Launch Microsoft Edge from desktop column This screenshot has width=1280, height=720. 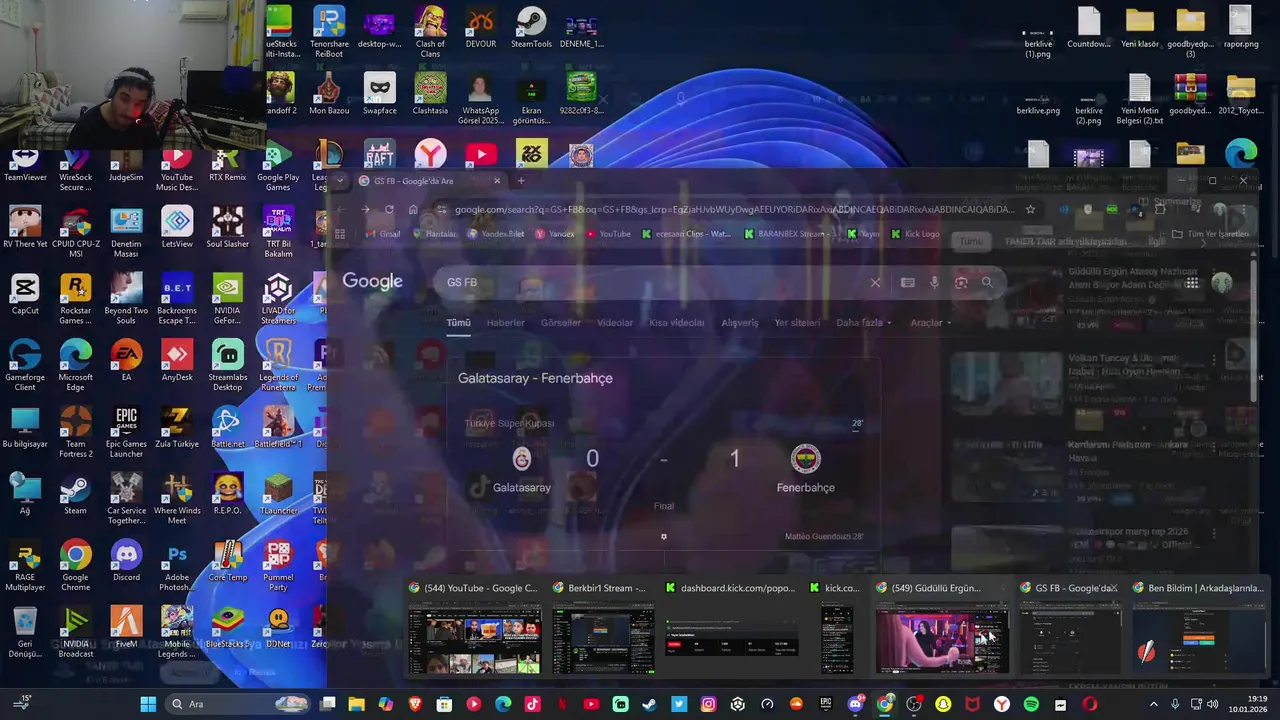[x=75, y=366]
